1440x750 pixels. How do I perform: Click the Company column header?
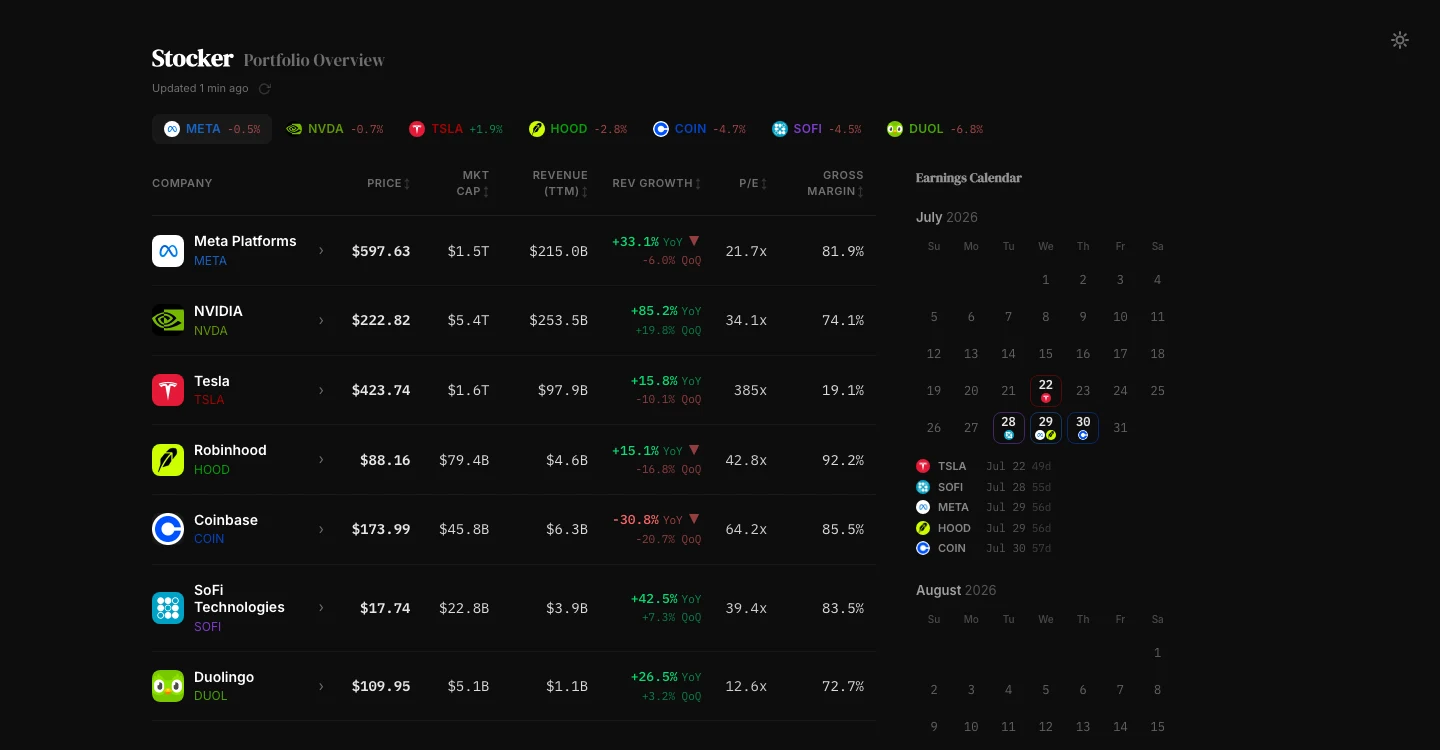pos(182,183)
